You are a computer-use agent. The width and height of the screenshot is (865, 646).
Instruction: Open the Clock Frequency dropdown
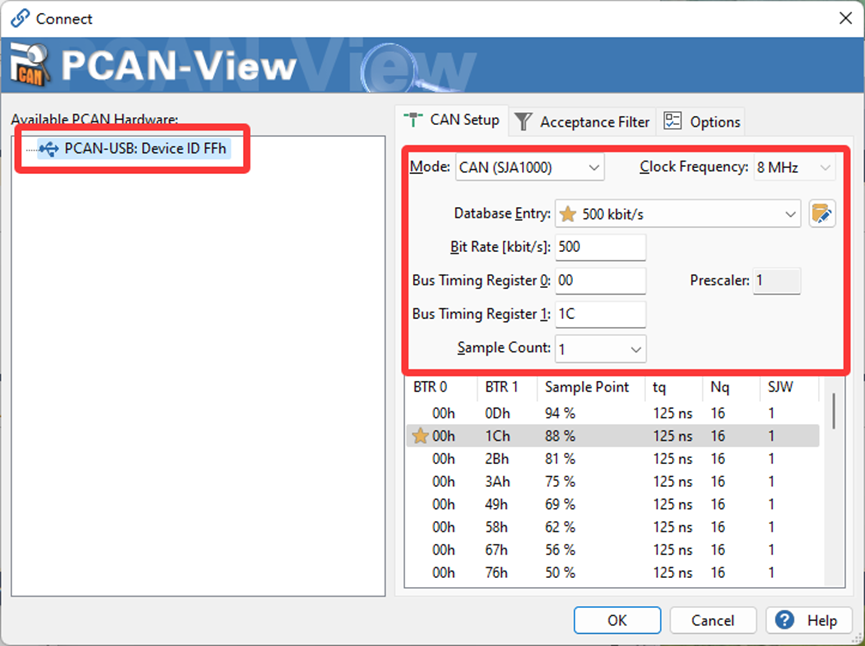[794, 167]
